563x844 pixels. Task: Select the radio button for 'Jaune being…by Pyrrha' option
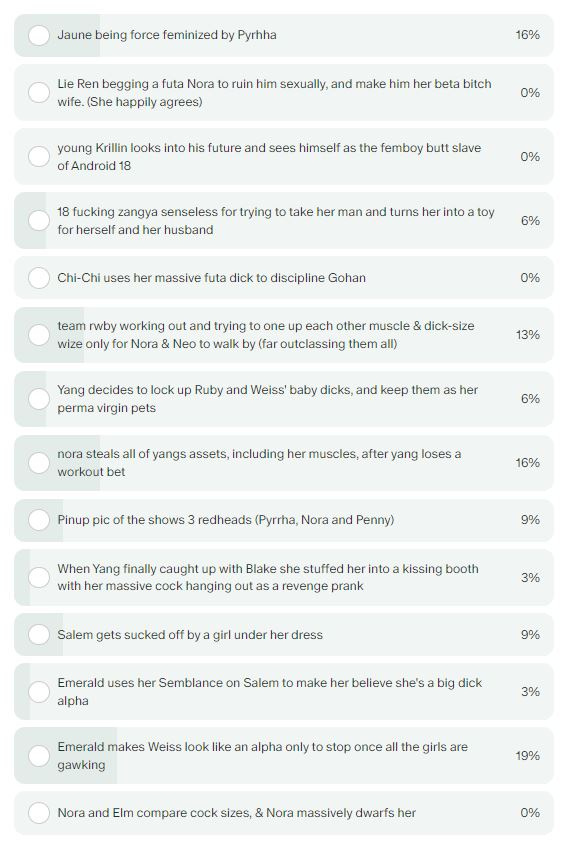coord(39,36)
